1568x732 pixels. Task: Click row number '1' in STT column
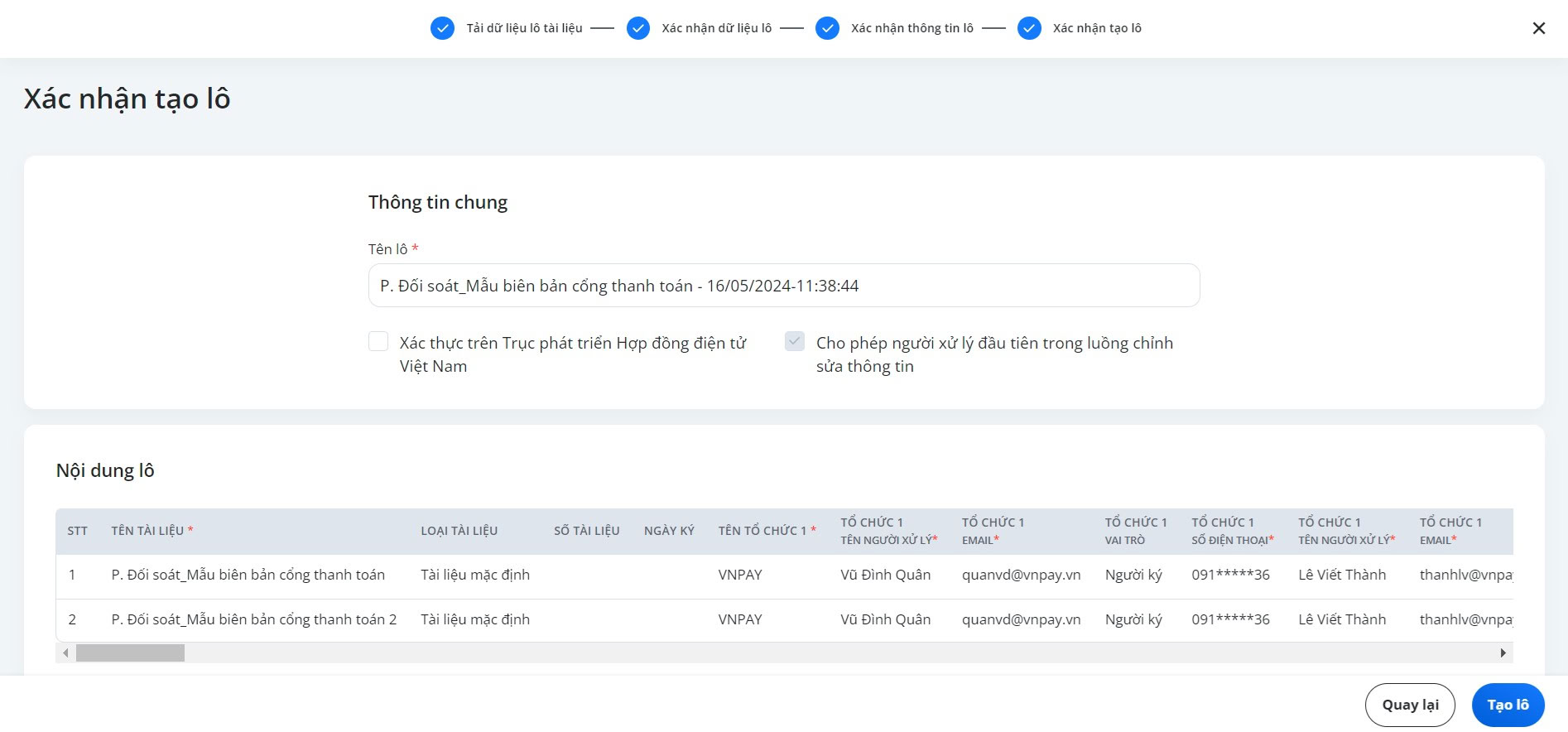pos(72,575)
